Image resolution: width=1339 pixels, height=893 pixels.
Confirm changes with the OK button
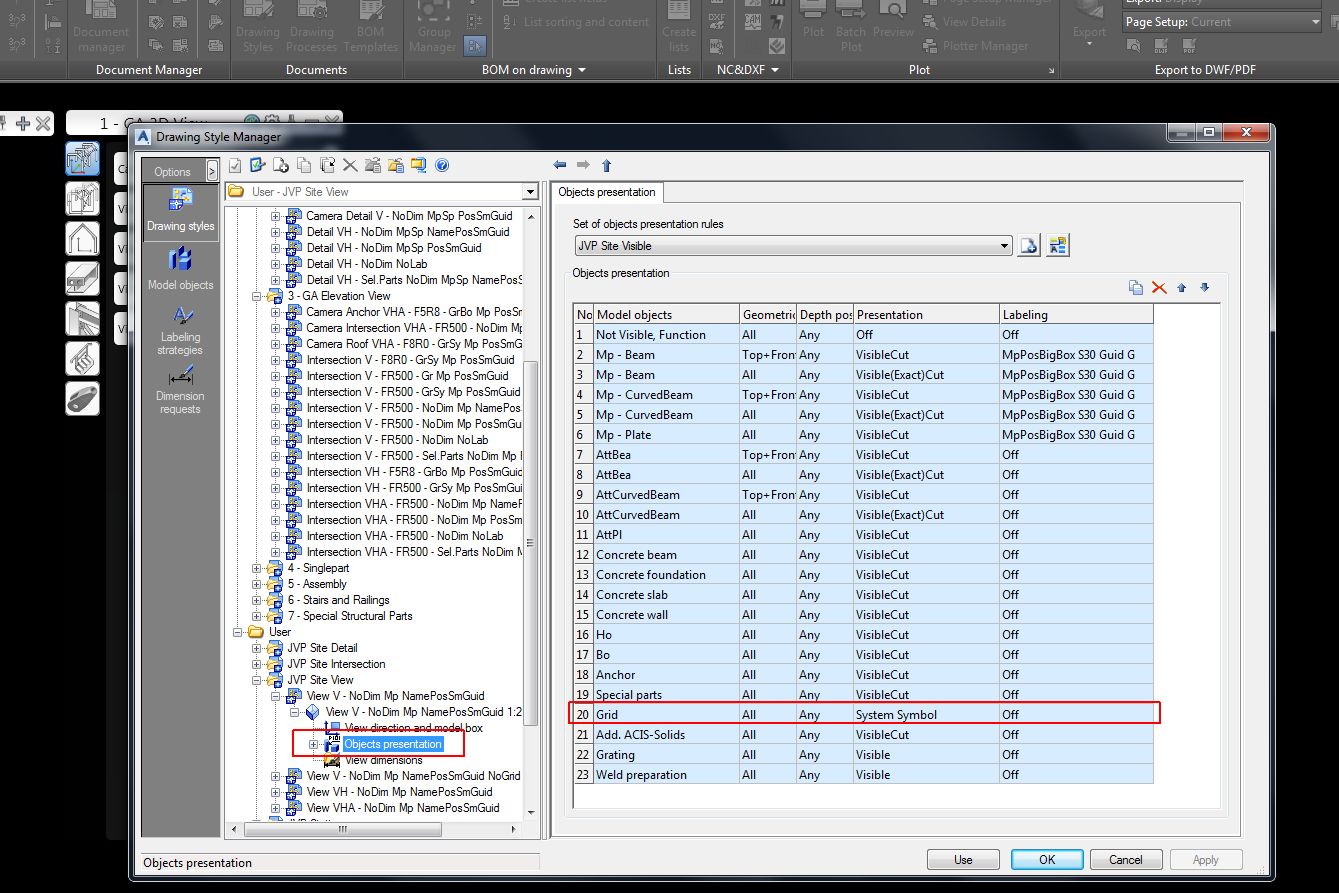(x=1046, y=859)
